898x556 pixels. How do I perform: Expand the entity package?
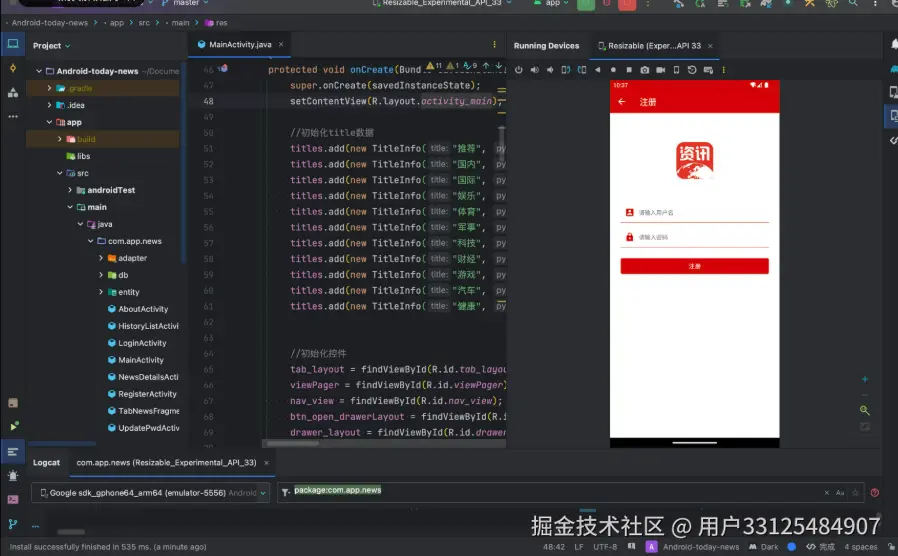101,292
